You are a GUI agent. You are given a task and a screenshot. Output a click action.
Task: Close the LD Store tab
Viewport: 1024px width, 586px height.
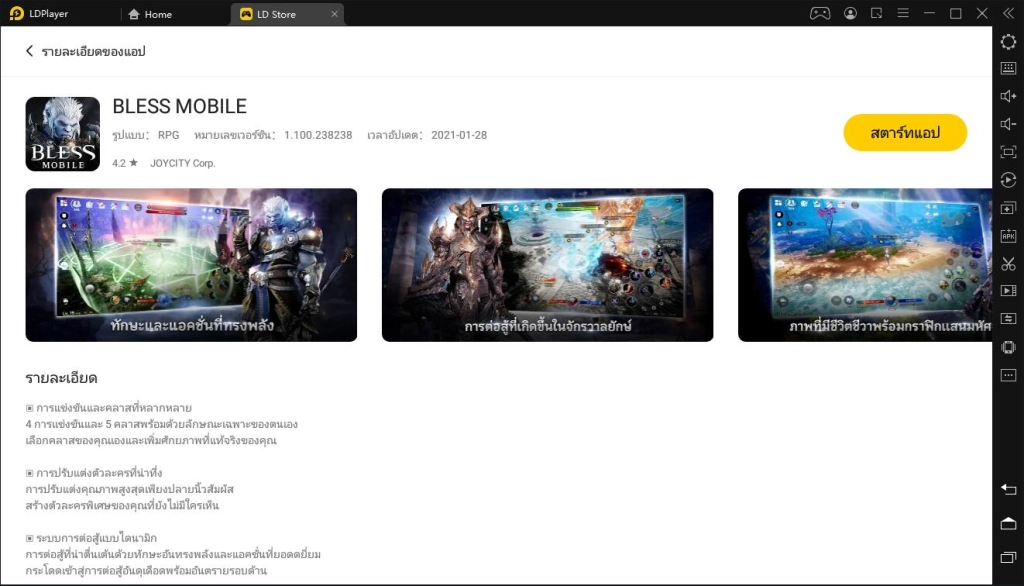coord(334,14)
